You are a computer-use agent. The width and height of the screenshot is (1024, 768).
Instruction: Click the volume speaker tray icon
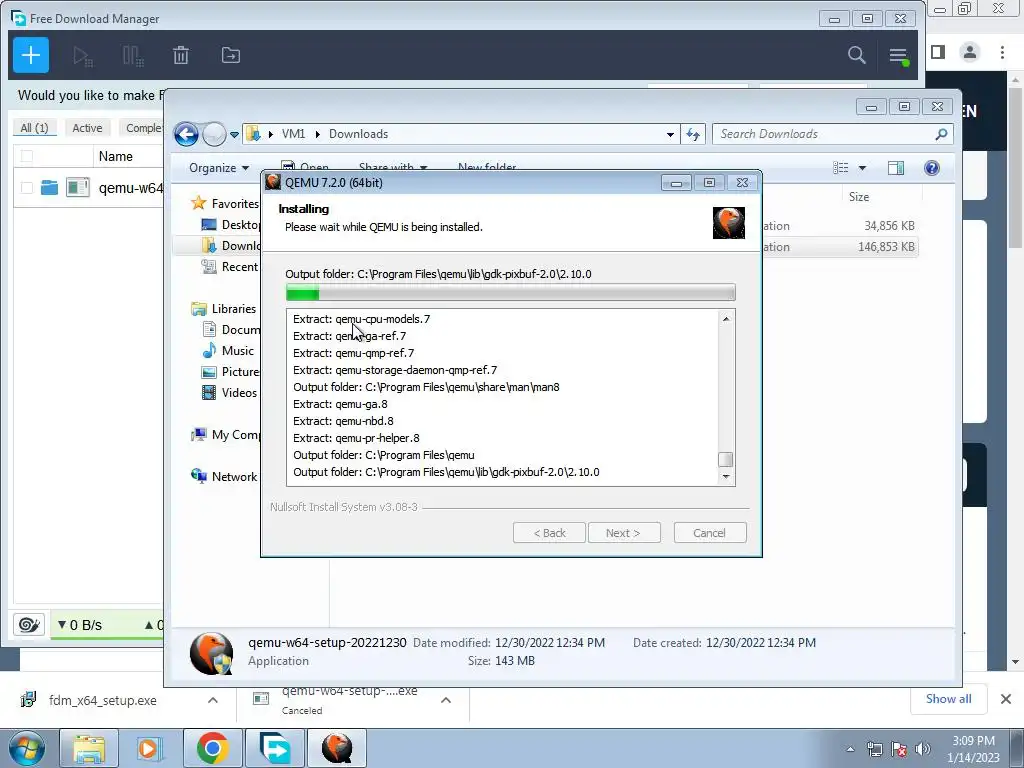923,749
